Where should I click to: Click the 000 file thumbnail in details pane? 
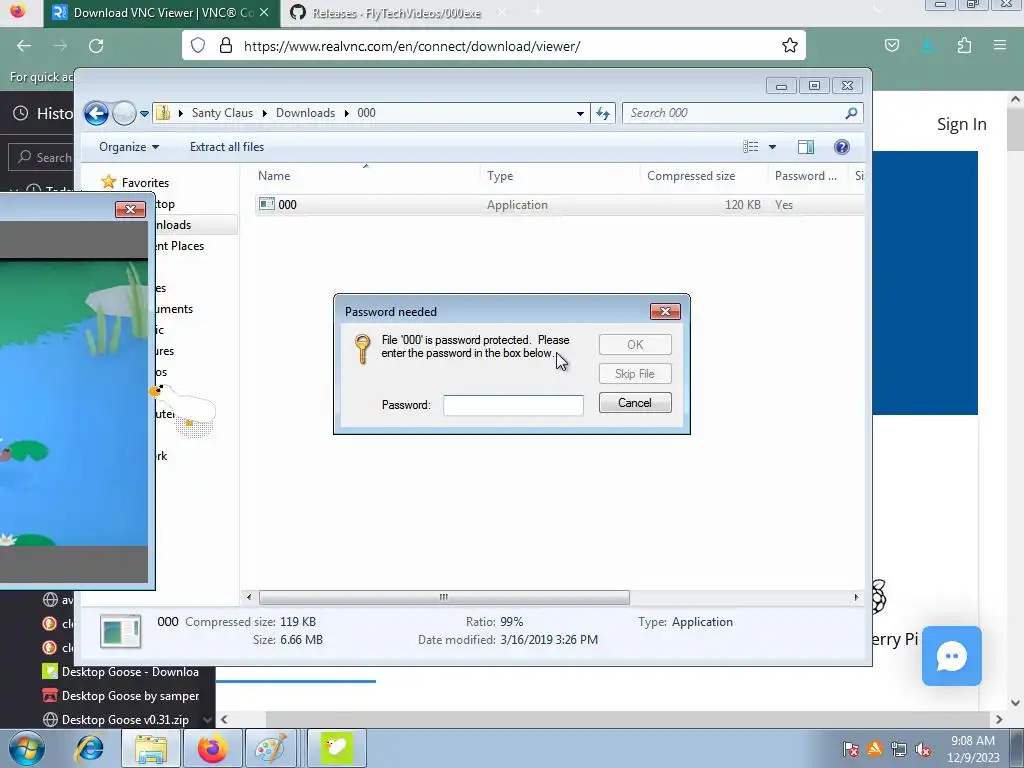tap(120, 632)
